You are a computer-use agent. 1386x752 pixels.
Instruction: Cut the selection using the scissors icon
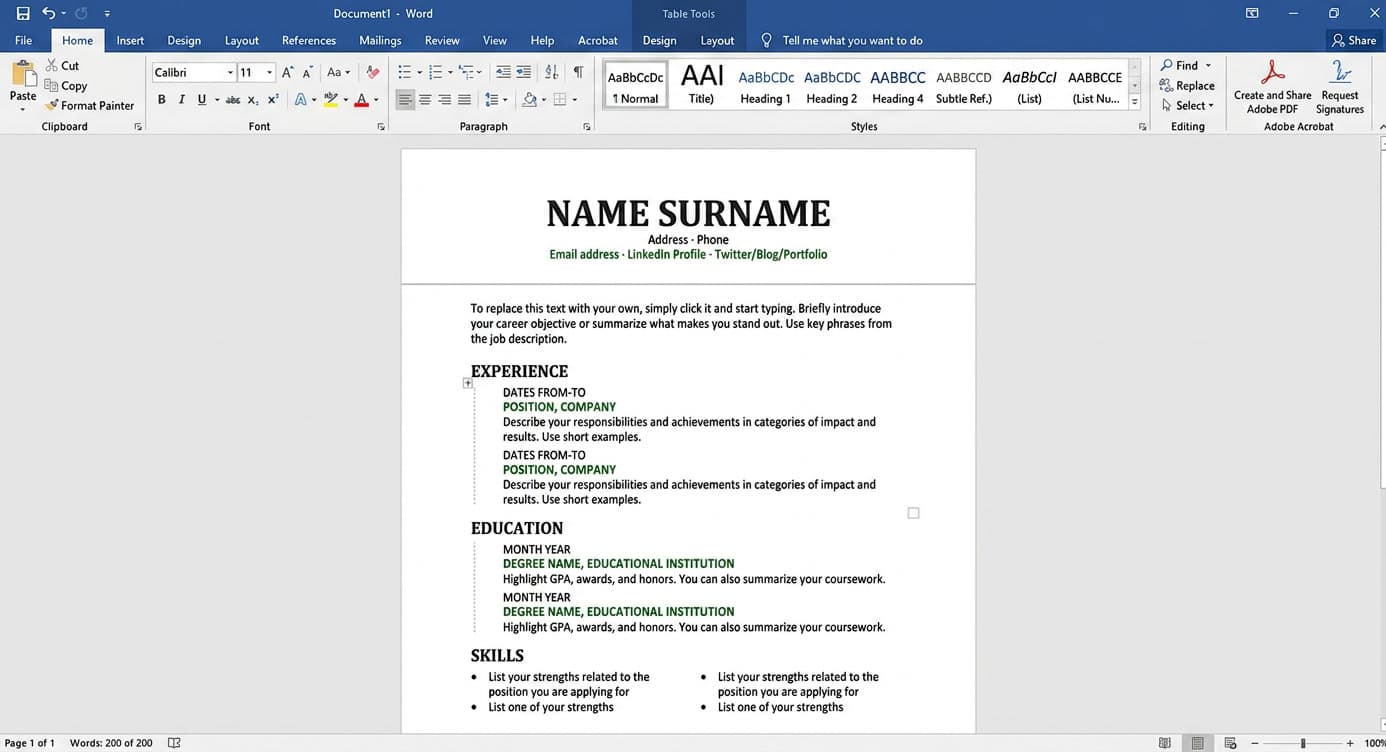click(x=52, y=66)
